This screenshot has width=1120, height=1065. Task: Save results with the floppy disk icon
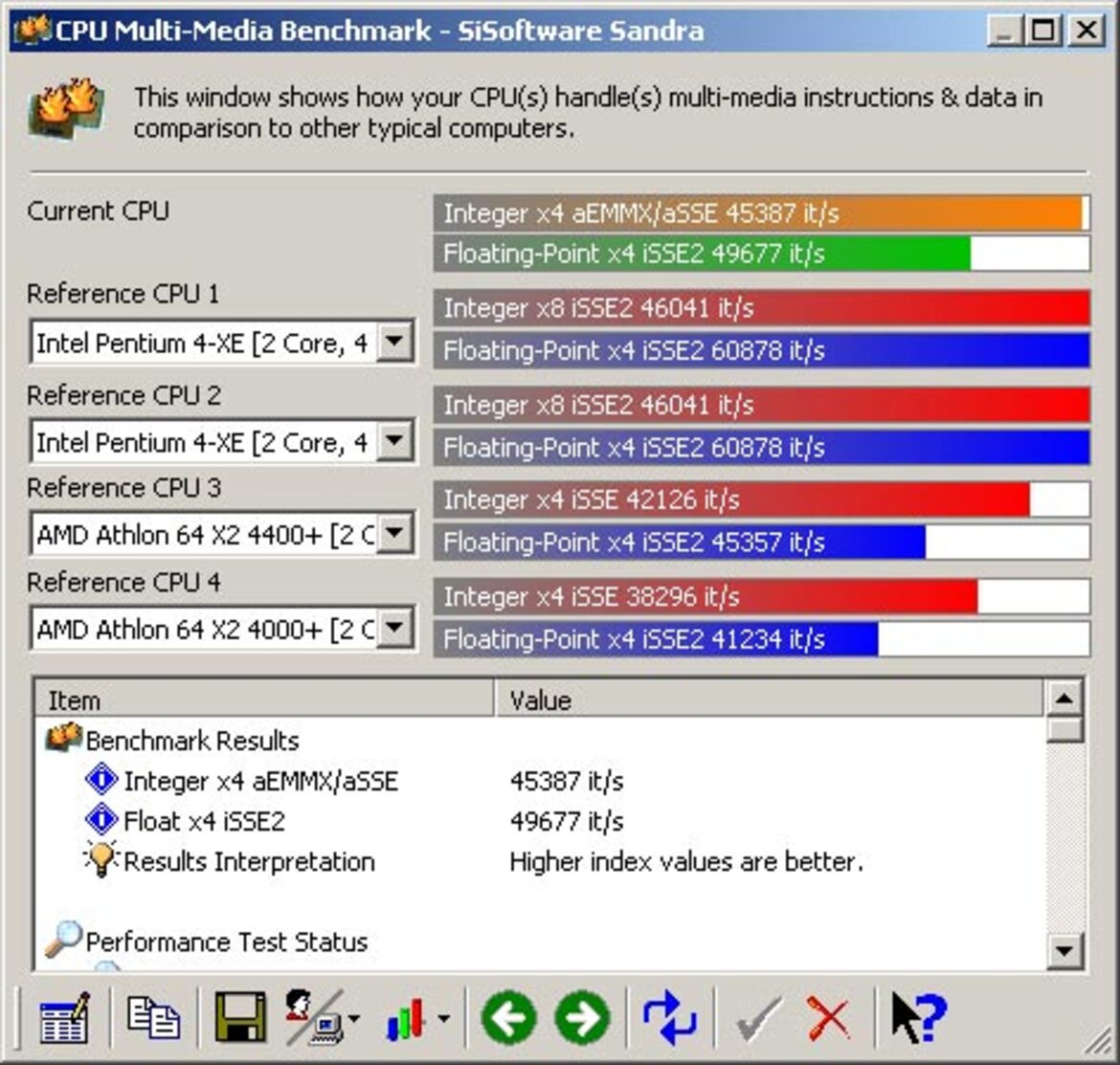[240, 1017]
